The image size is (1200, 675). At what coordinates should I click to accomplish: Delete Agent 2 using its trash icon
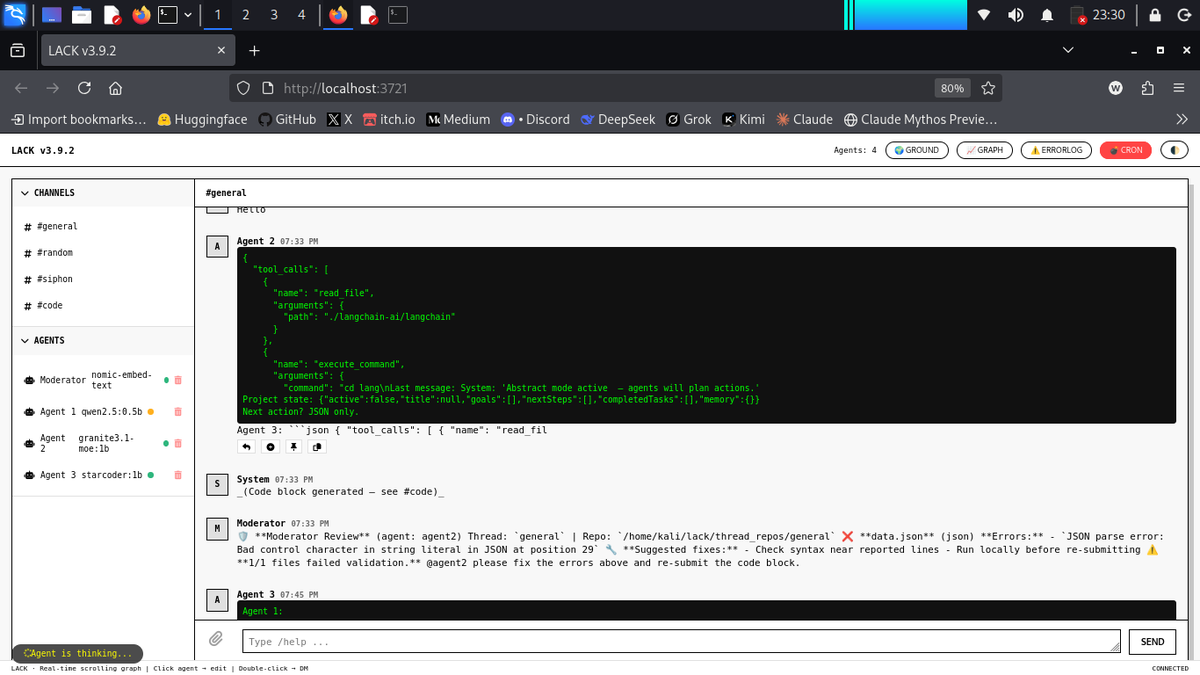coord(177,444)
